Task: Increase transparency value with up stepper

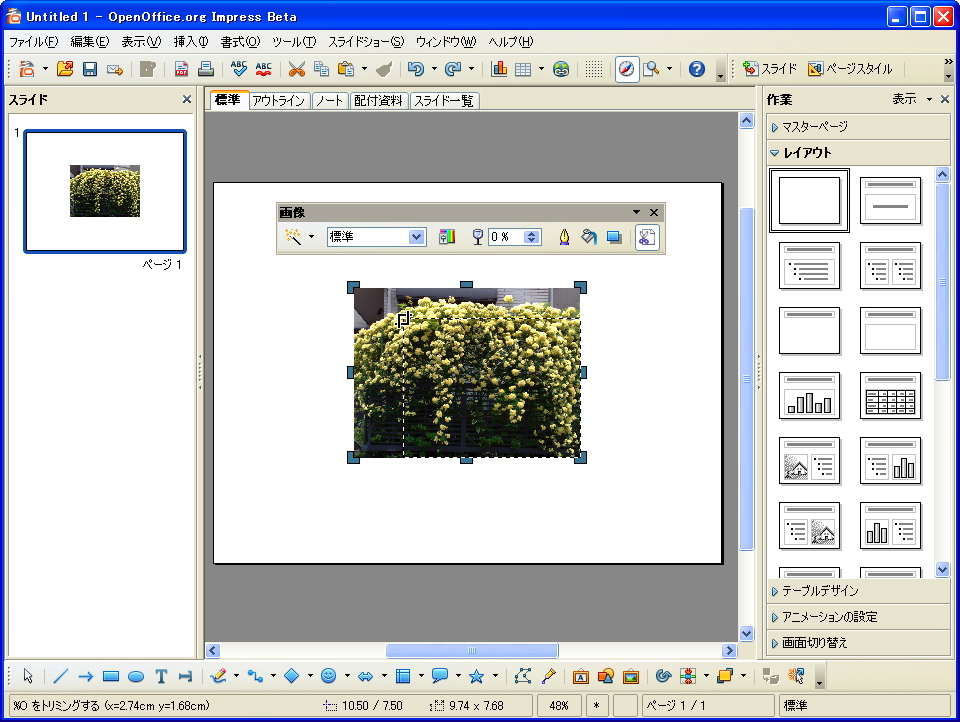Action: pyautogui.click(x=531, y=233)
